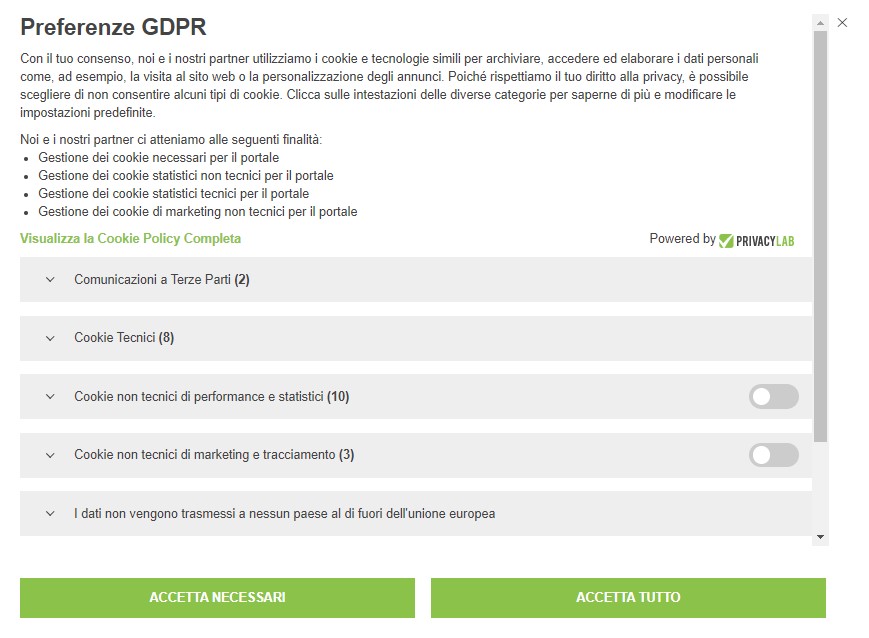Click the scrollbar down arrow
The width and height of the screenshot is (869, 638).
(821, 537)
